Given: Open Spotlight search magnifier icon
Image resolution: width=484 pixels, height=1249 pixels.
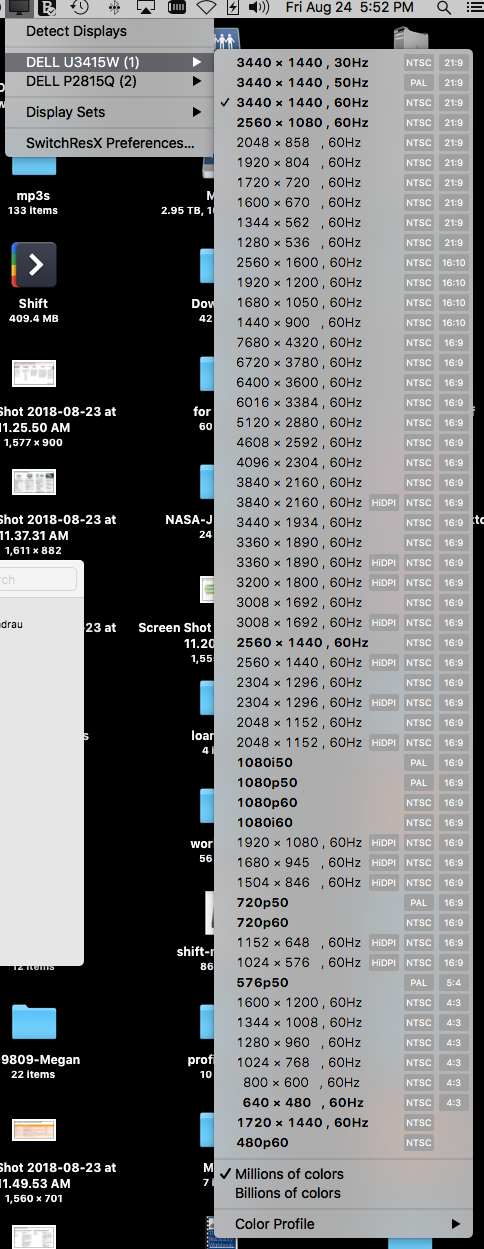Looking at the screenshot, I should pos(444,8).
